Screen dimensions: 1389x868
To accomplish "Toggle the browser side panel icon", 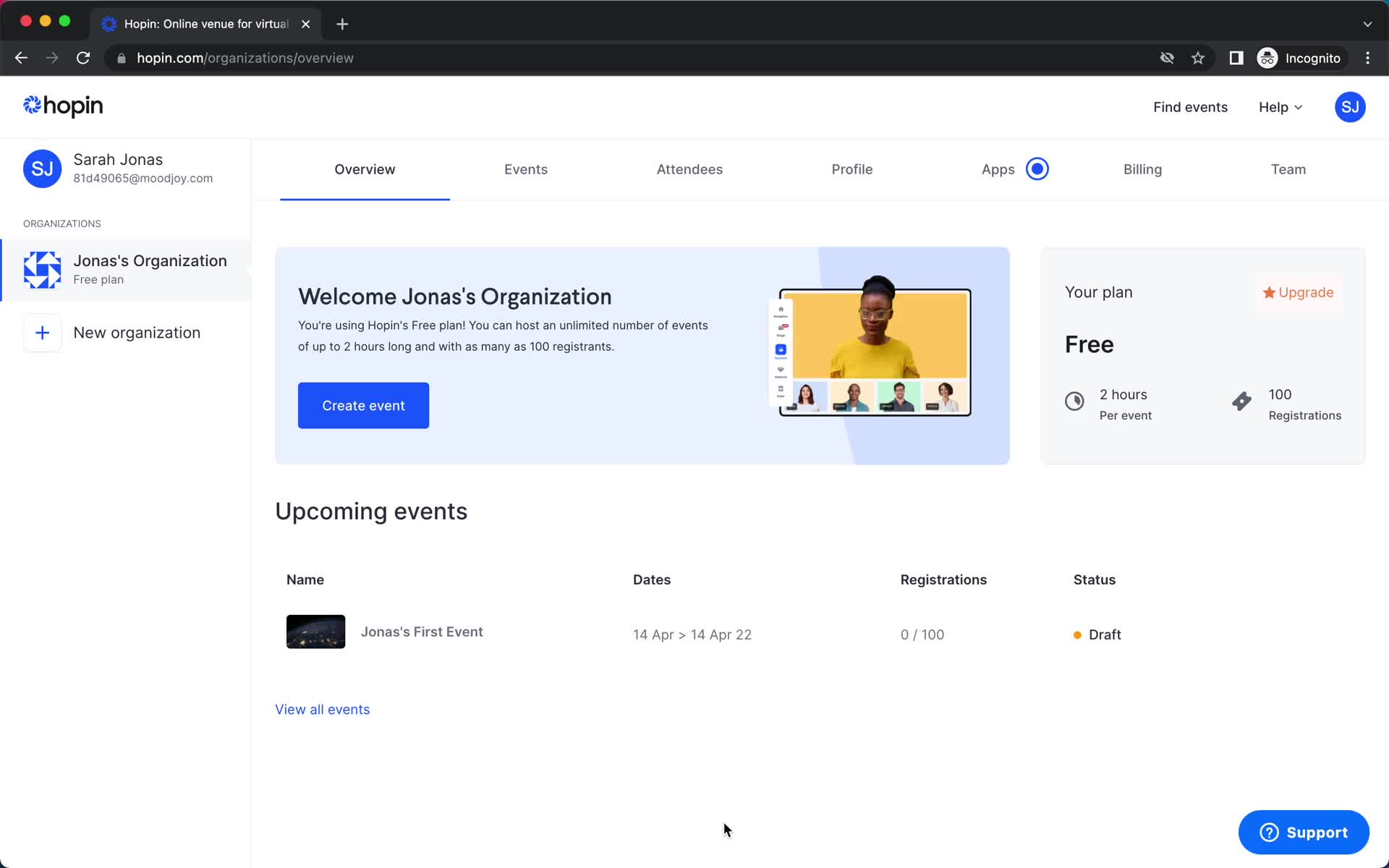I will pos(1236,58).
